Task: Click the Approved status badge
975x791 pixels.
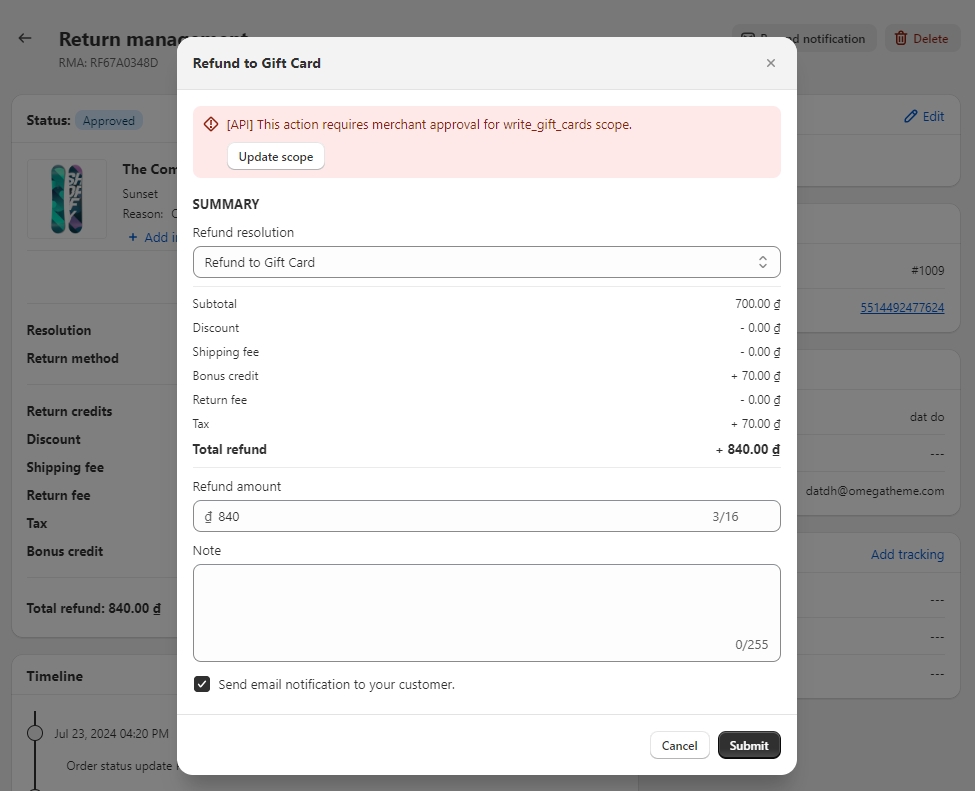Action: coord(109,121)
